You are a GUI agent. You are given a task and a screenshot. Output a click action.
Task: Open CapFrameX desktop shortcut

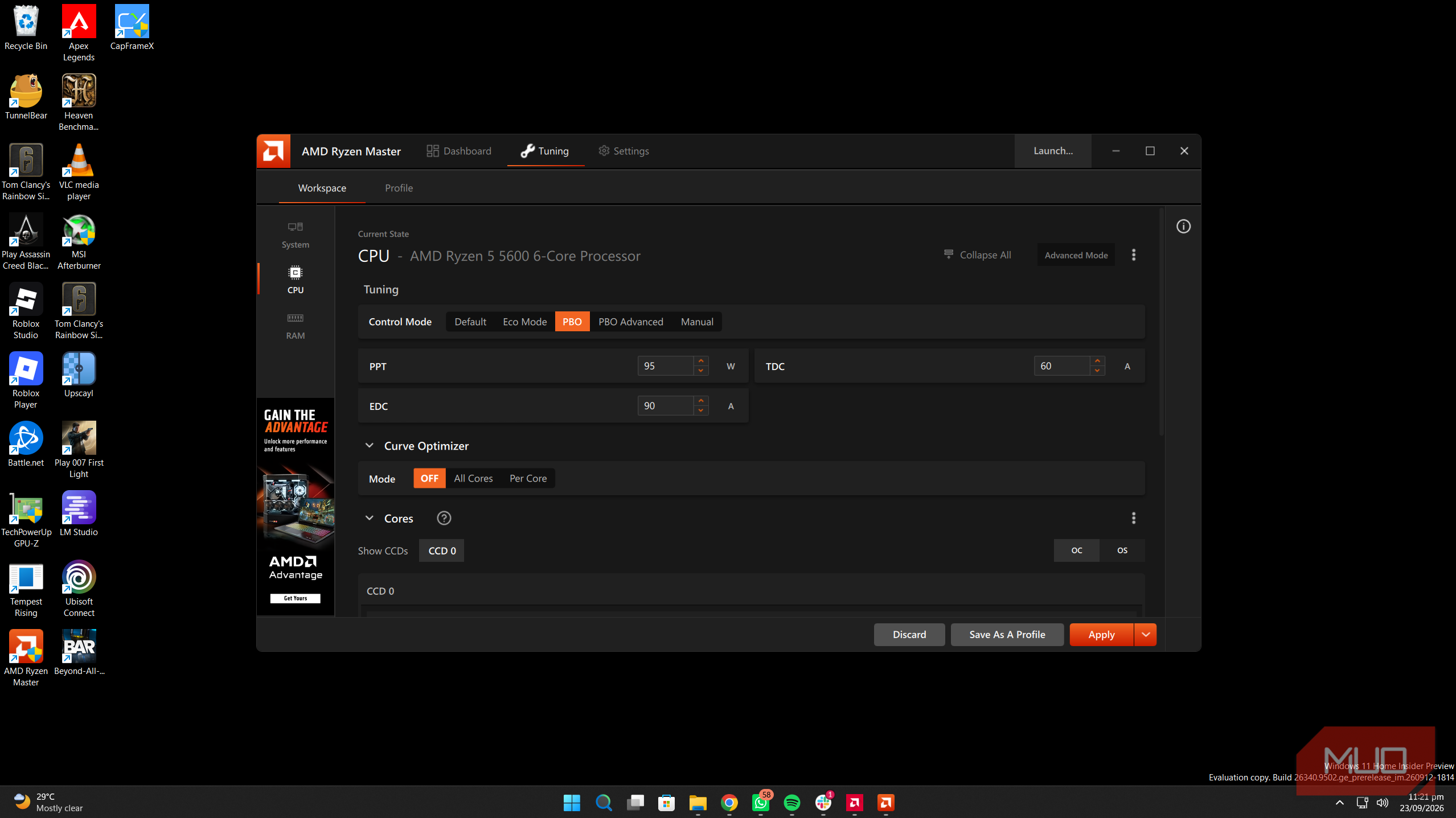132,28
